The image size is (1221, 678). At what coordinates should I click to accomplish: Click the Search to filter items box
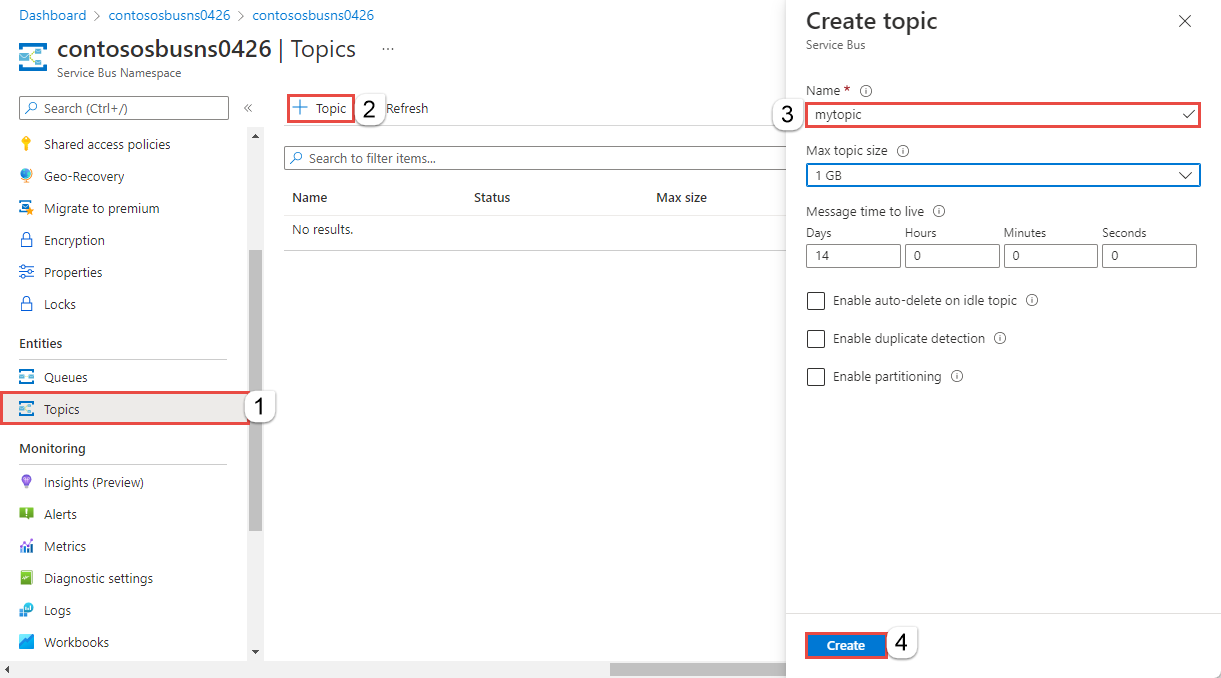click(x=535, y=158)
